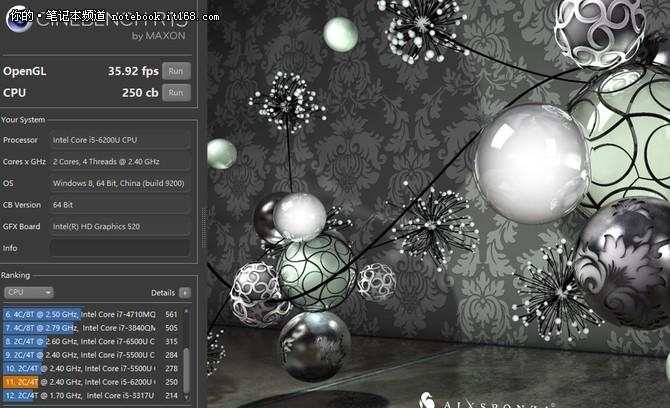Run the CPU benchmark test

[x=176, y=93]
